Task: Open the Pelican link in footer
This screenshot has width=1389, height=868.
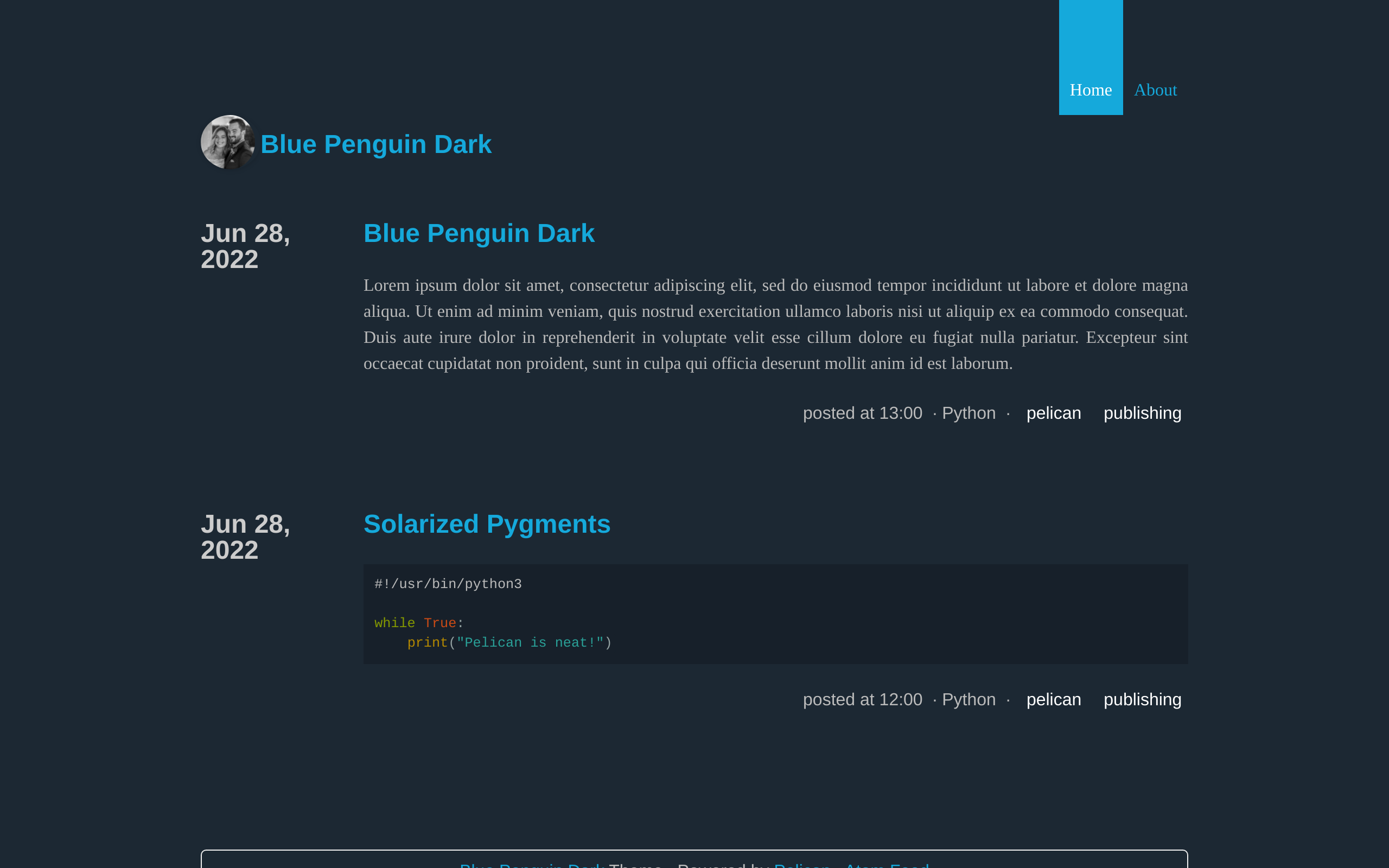Action: click(802, 865)
